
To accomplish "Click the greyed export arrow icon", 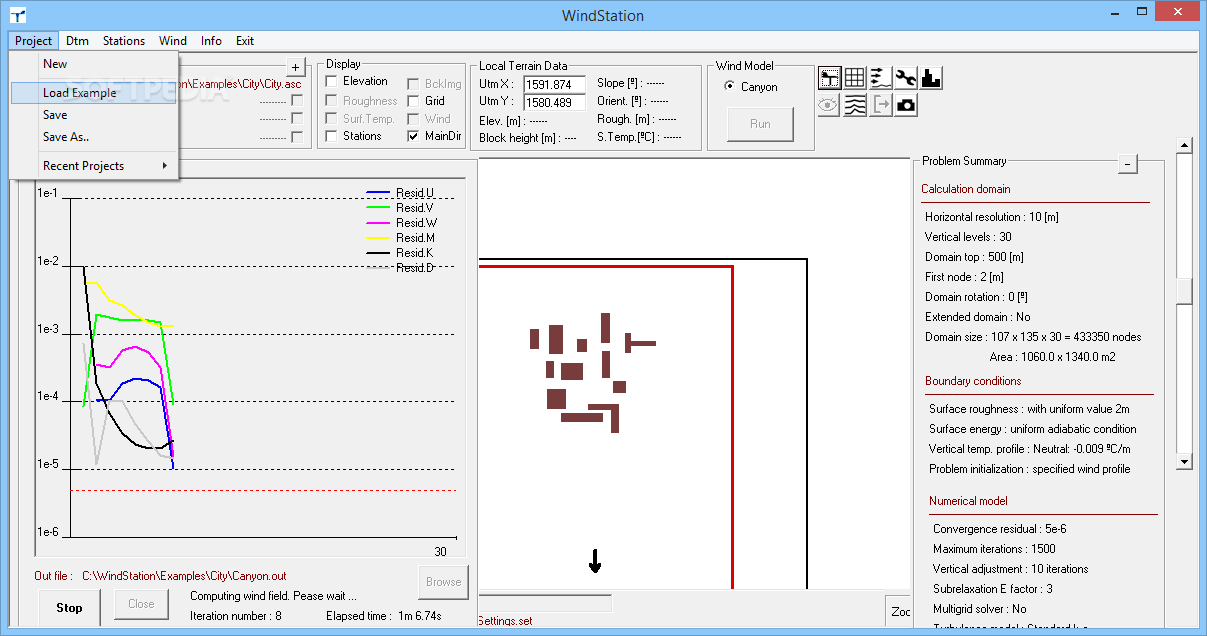I will [881, 105].
